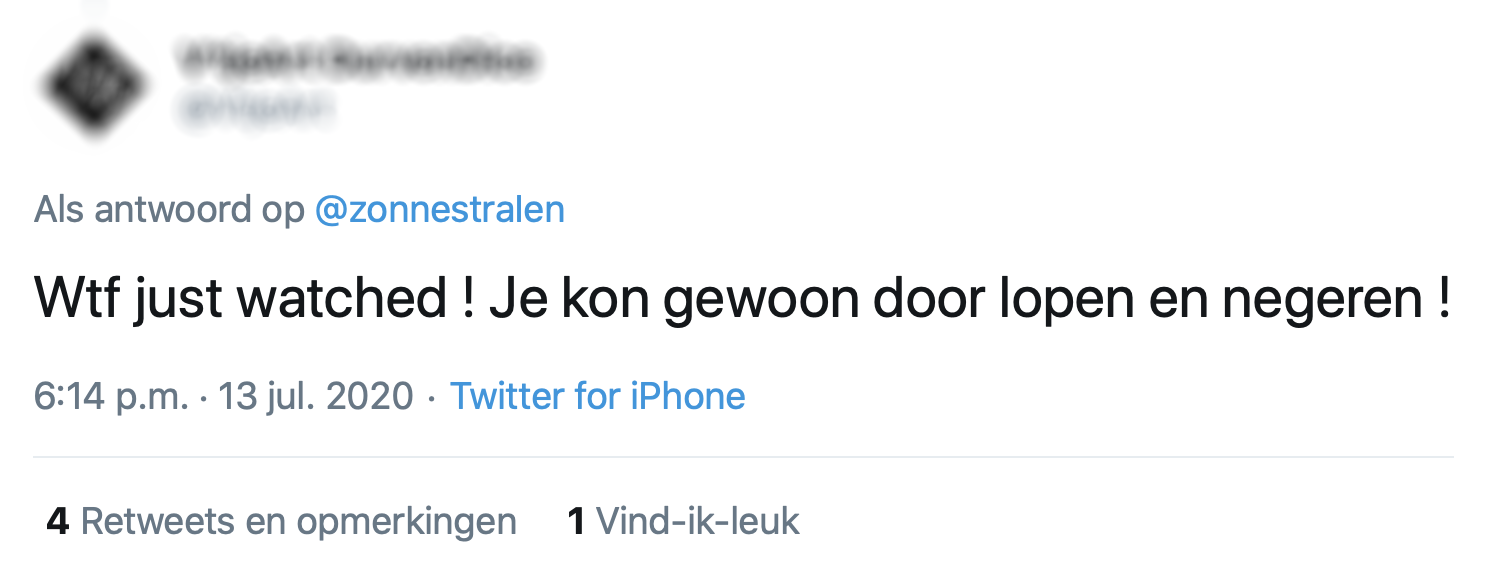Click the final exclamation mark of the tweet
The width and height of the screenshot is (1490, 576).
1443,299
